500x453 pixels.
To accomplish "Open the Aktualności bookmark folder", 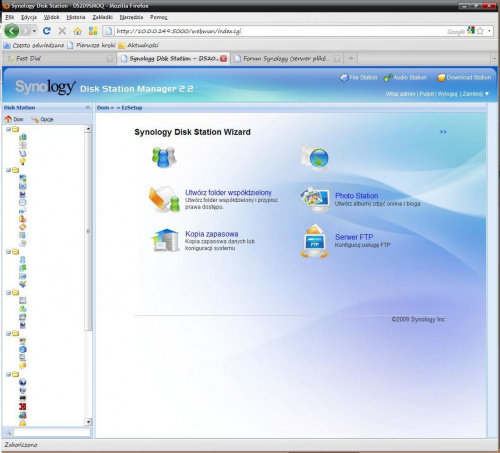I will tap(139, 45).
